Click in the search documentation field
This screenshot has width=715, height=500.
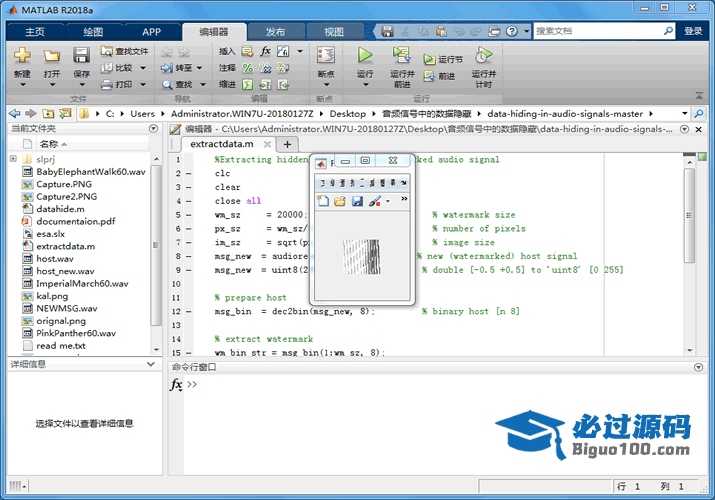(x=599, y=31)
